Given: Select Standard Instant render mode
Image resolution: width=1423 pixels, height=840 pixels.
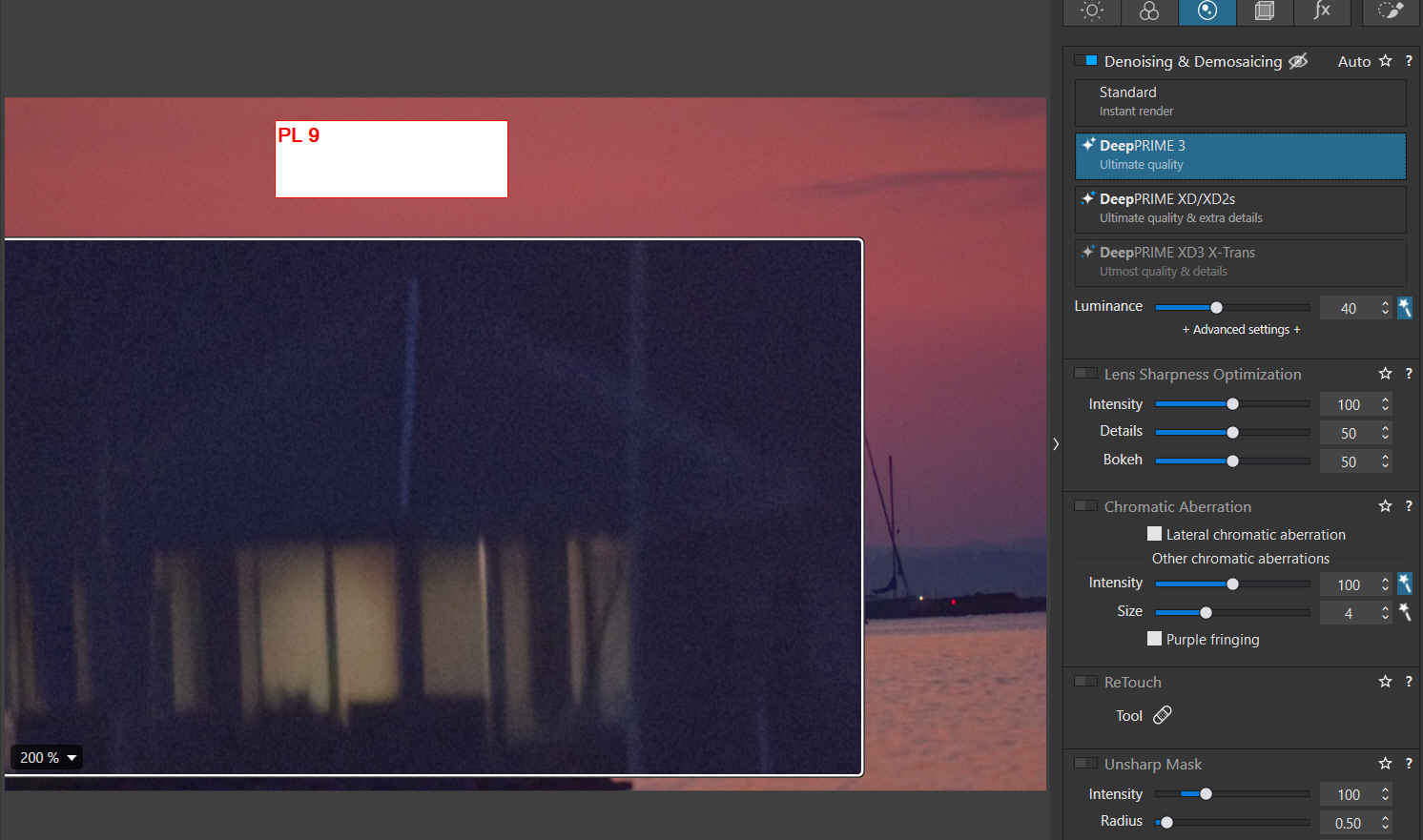Looking at the screenshot, I should pyautogui.click(x=1240, y=102).
